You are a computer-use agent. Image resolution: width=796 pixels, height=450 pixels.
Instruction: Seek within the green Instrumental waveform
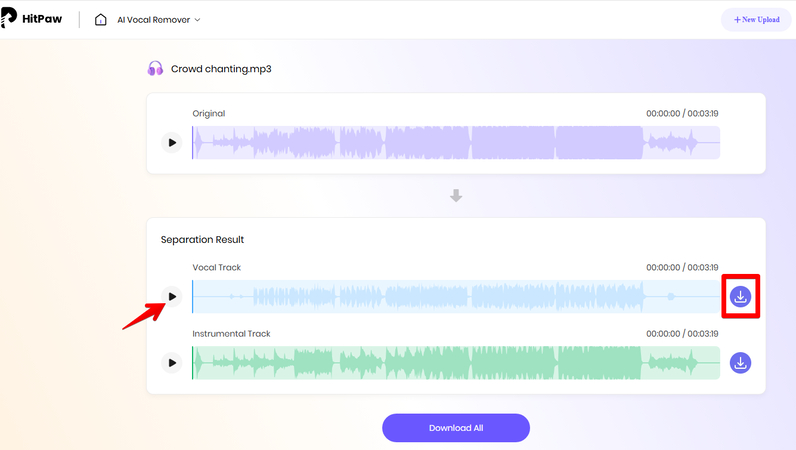coord(455,363)
